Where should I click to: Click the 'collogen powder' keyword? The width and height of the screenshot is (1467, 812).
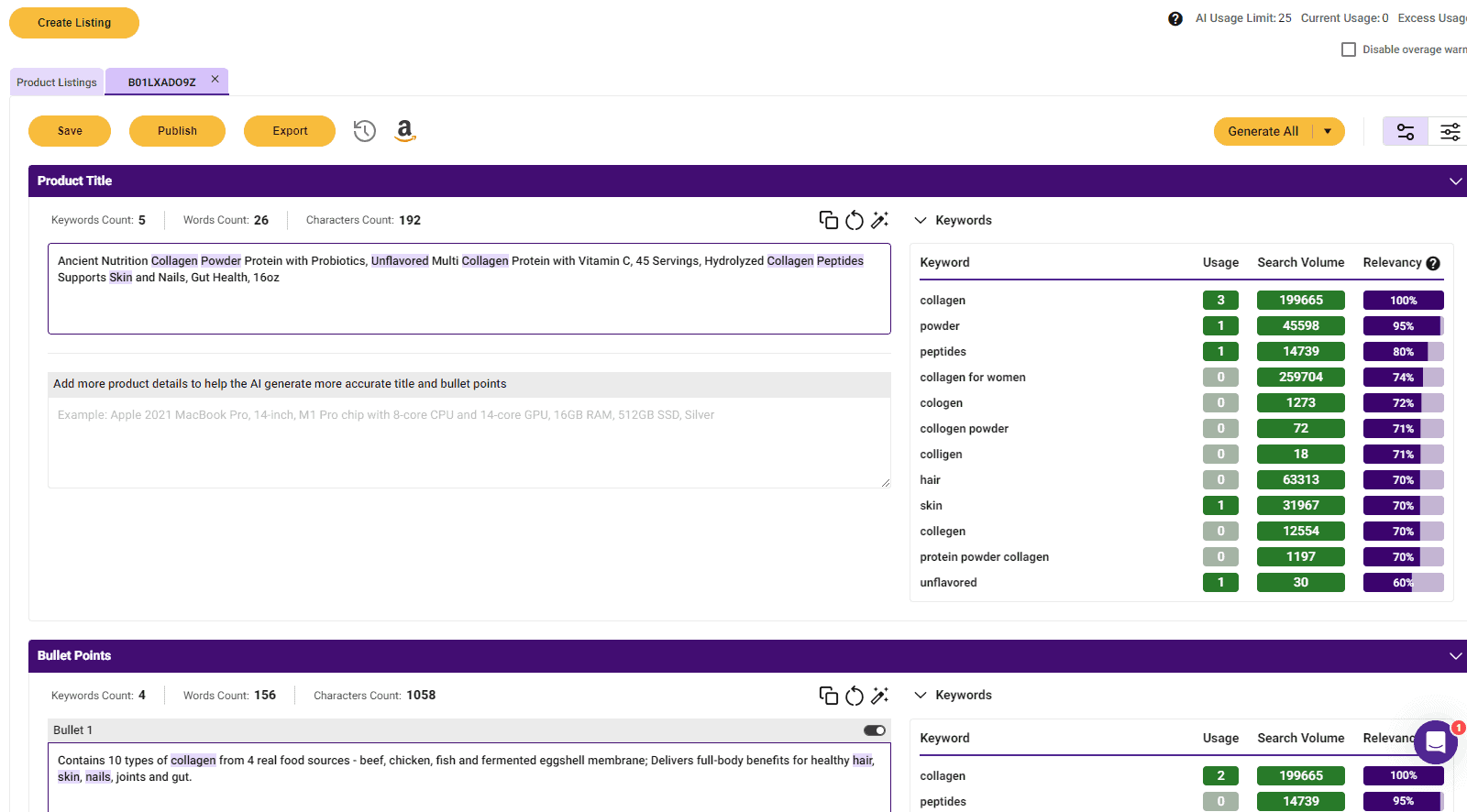[964, 429]
